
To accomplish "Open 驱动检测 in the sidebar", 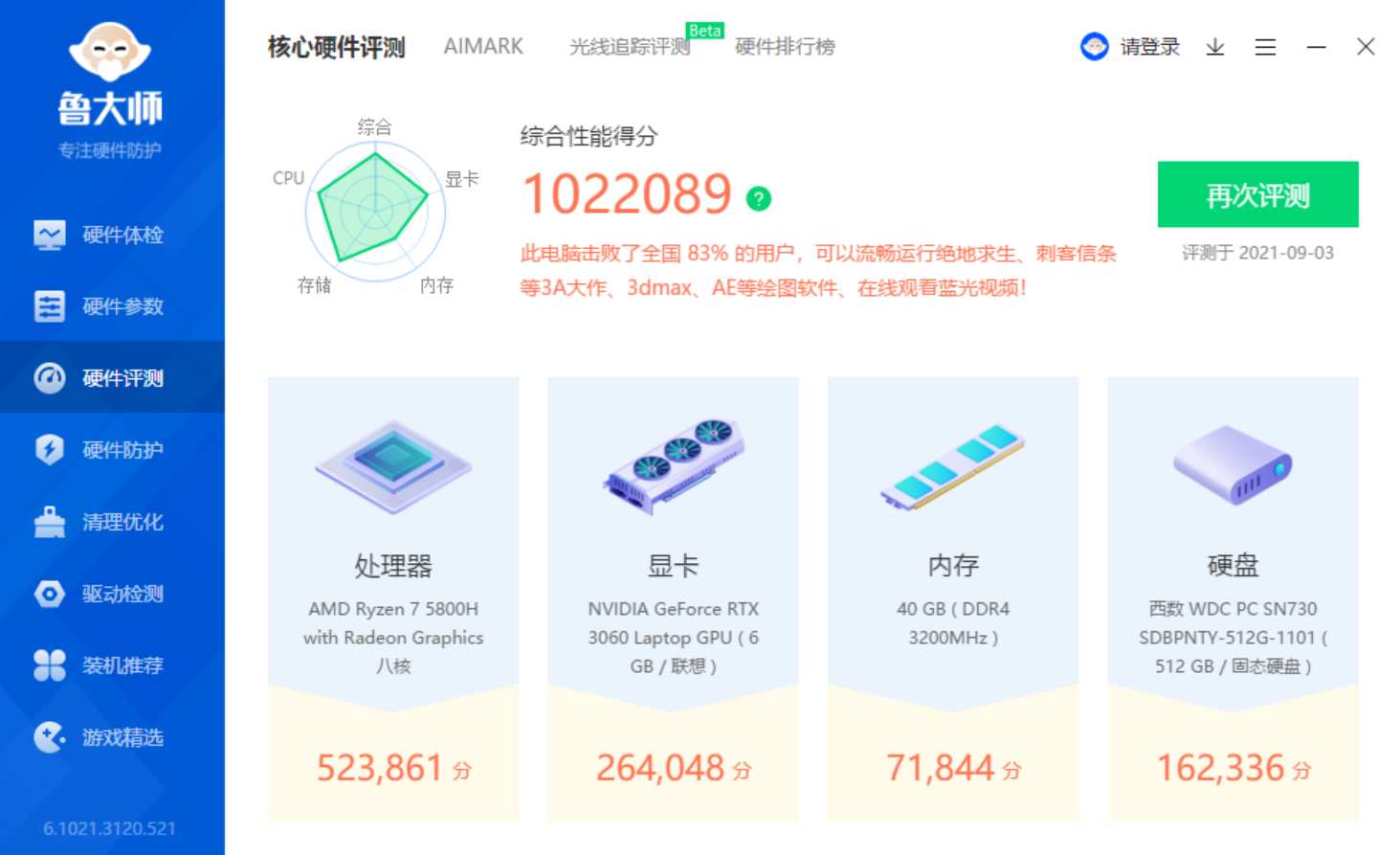I will [x=112, y=594].
